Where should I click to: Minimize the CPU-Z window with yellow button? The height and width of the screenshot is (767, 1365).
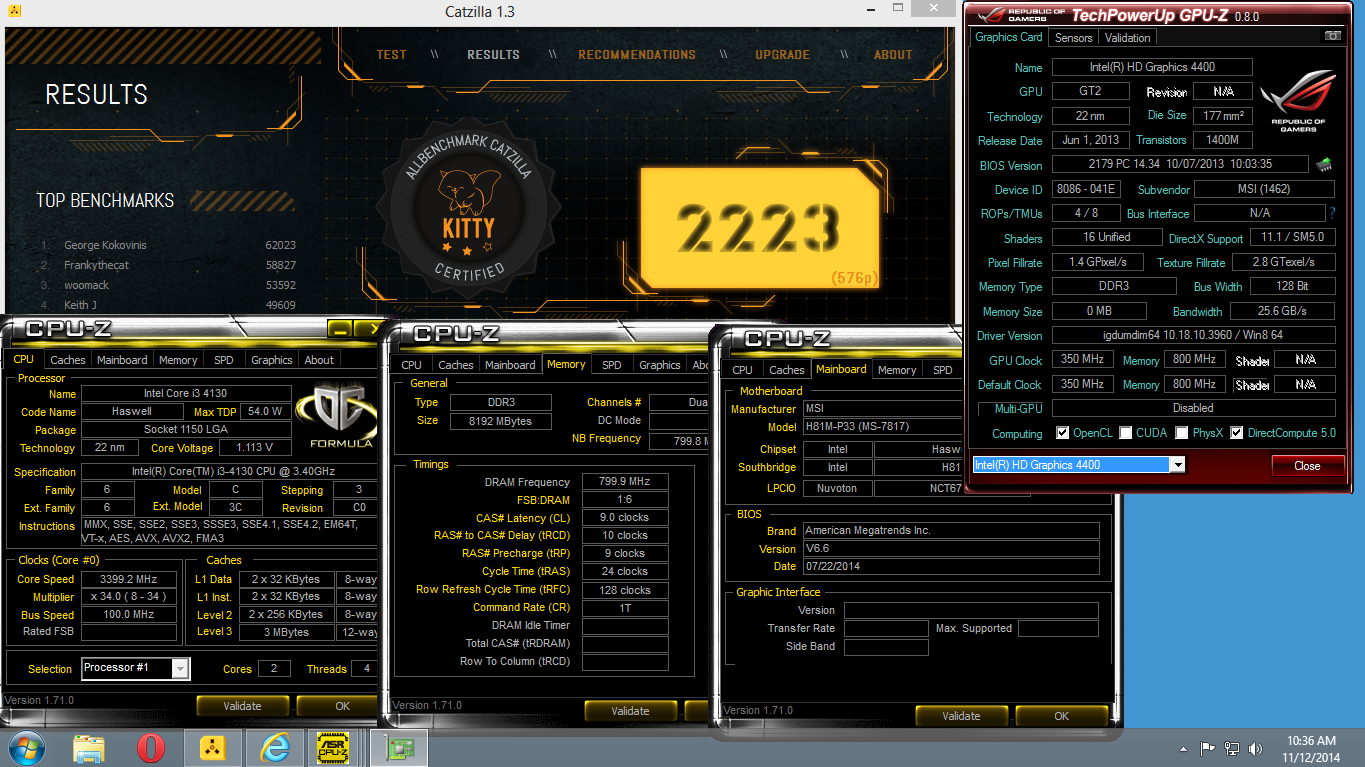[x=340, y=329]
